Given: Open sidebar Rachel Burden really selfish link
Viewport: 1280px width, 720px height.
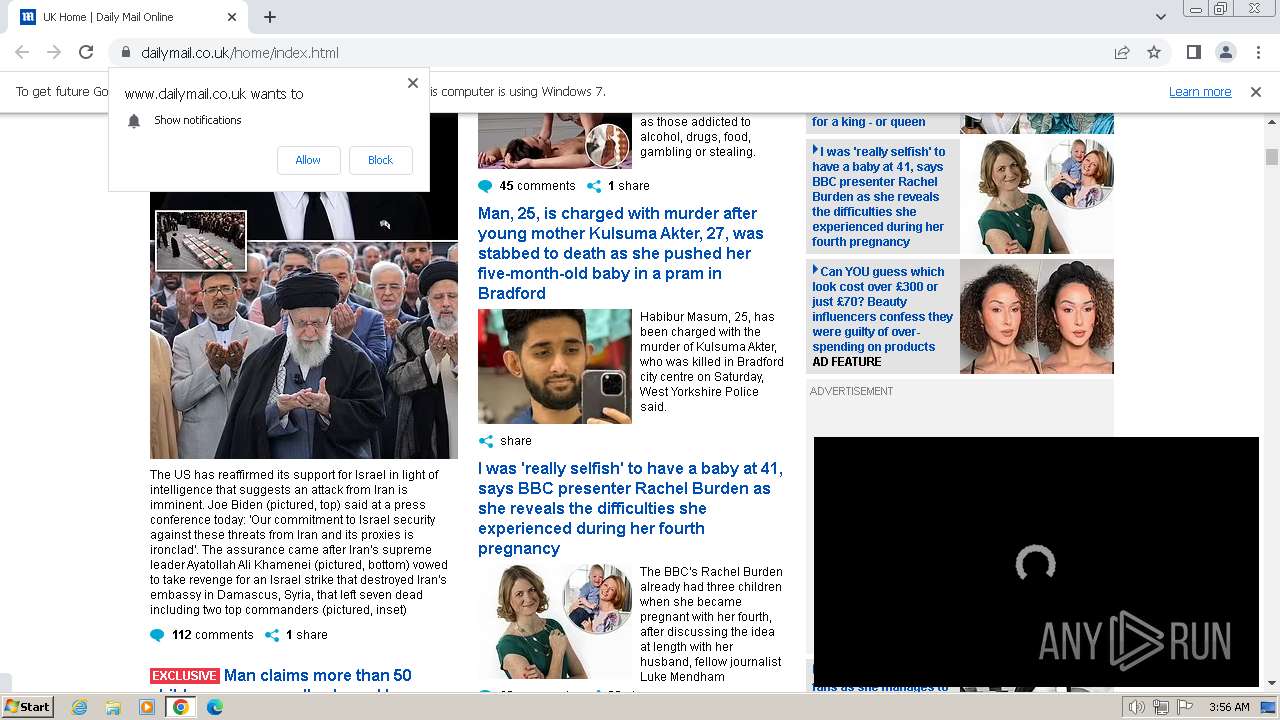Looking at the screenshot, I should [x=880, y=196].
